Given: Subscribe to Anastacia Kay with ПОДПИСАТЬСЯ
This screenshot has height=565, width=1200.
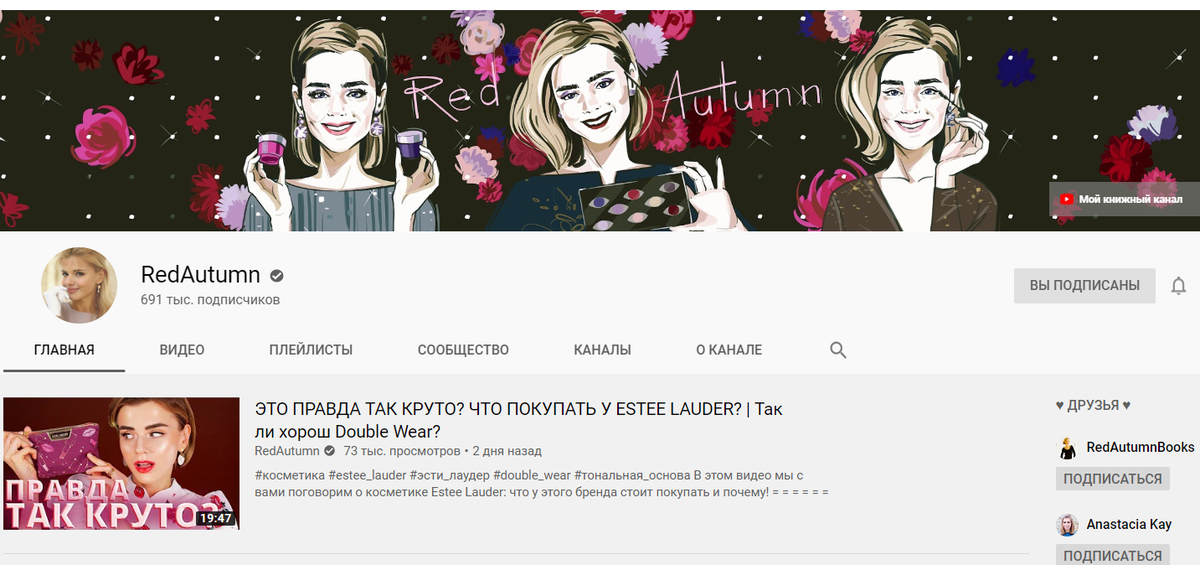Looking at the screenshot, I should click(x=1113, y=555).
